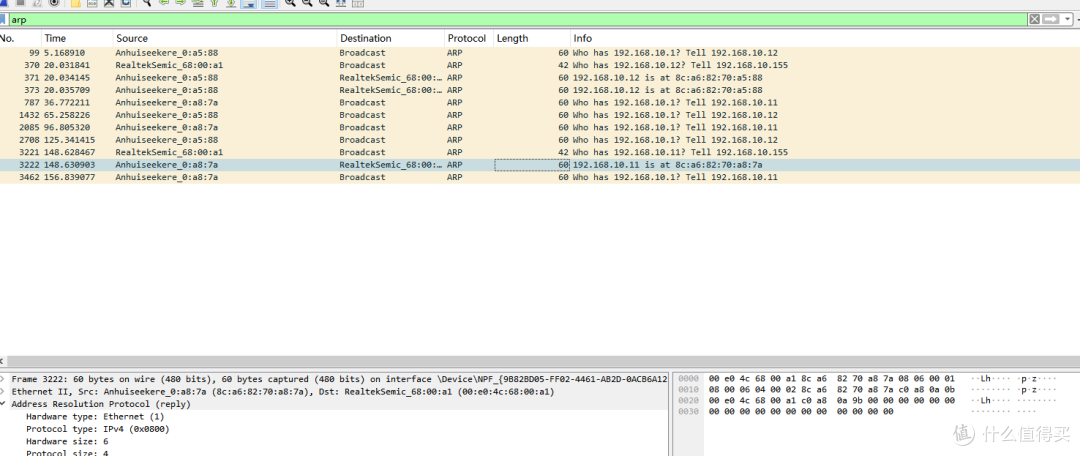Click the Info column header

tap(825, 39)
